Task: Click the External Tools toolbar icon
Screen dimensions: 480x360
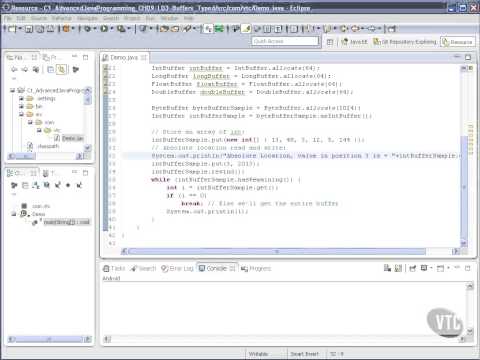Action: pos(121,29)
